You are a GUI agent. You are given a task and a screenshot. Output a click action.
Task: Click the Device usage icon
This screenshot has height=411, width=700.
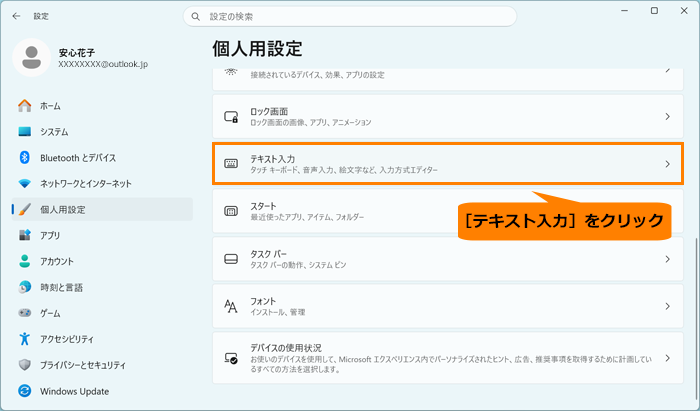tap(231, 358)
